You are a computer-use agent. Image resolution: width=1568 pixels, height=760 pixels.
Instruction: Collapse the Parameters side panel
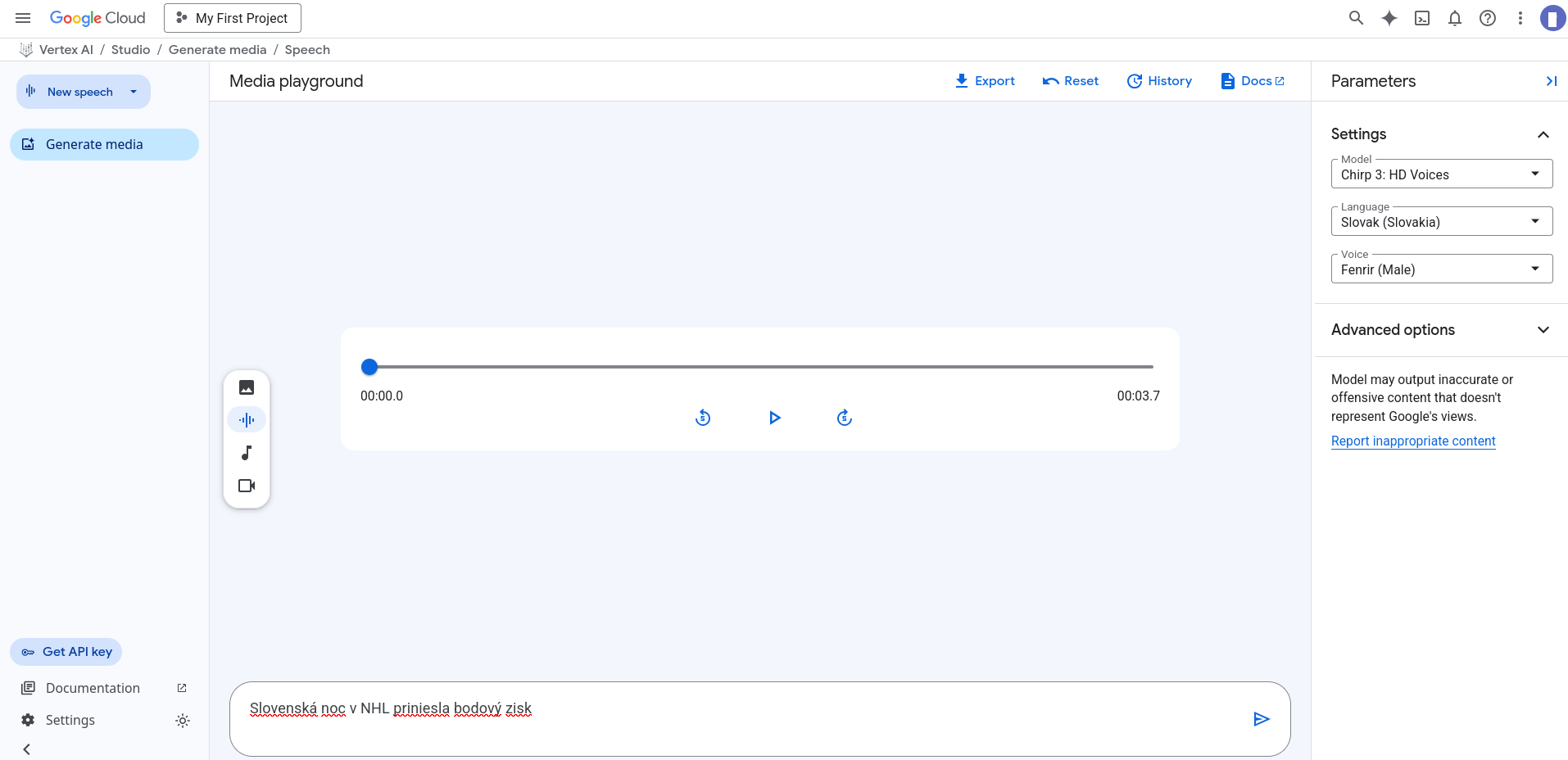point(1551,81)
